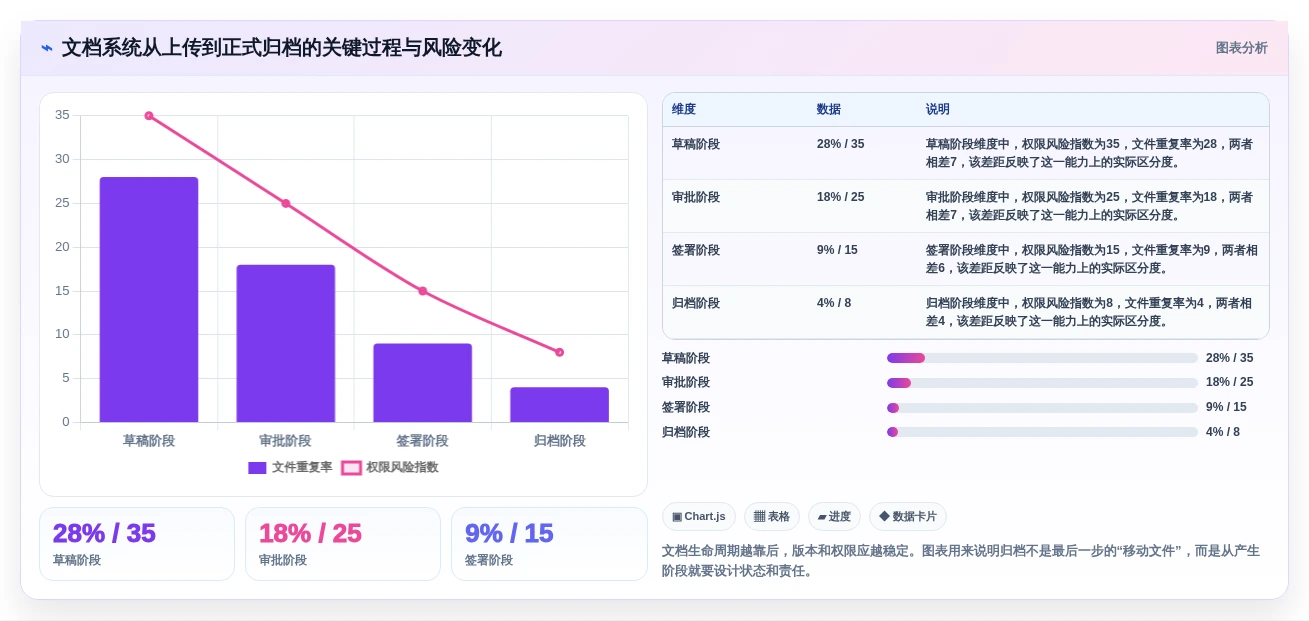Screen dimensions: 1309x621
Task: Click the 归档阶段 cell in the table
Action: (x=696, y=303)
